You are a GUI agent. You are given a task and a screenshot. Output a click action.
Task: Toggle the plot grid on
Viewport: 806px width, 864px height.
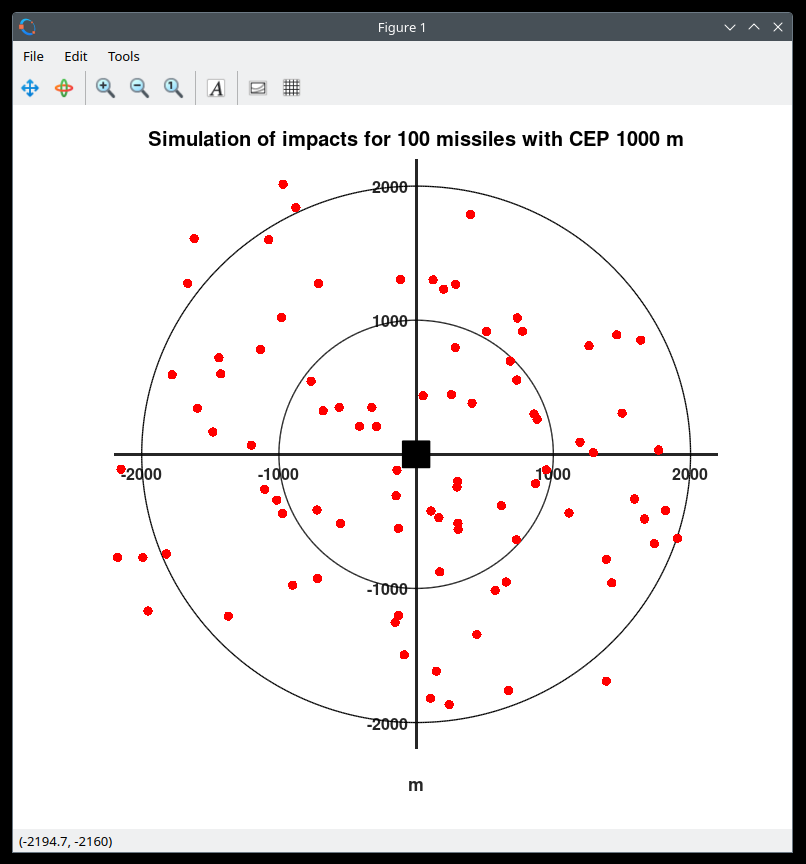291,88
